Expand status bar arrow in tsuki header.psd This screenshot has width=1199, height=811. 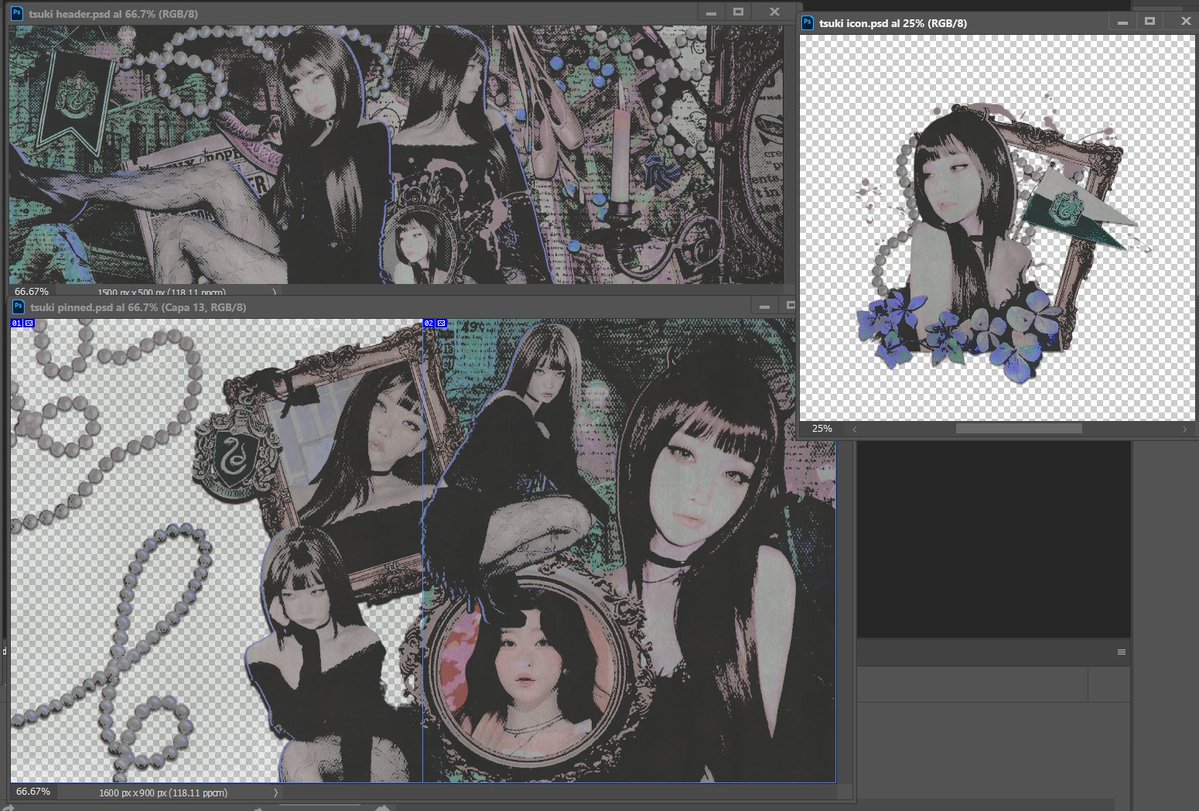pyautogui.click(x=274, y=291)
